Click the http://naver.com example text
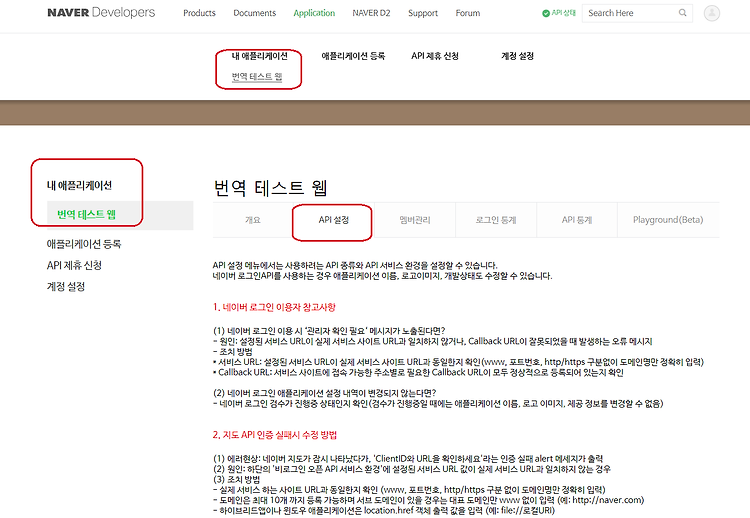The height and width of the screenshot is (518, 750). click(x=608, y=500)
